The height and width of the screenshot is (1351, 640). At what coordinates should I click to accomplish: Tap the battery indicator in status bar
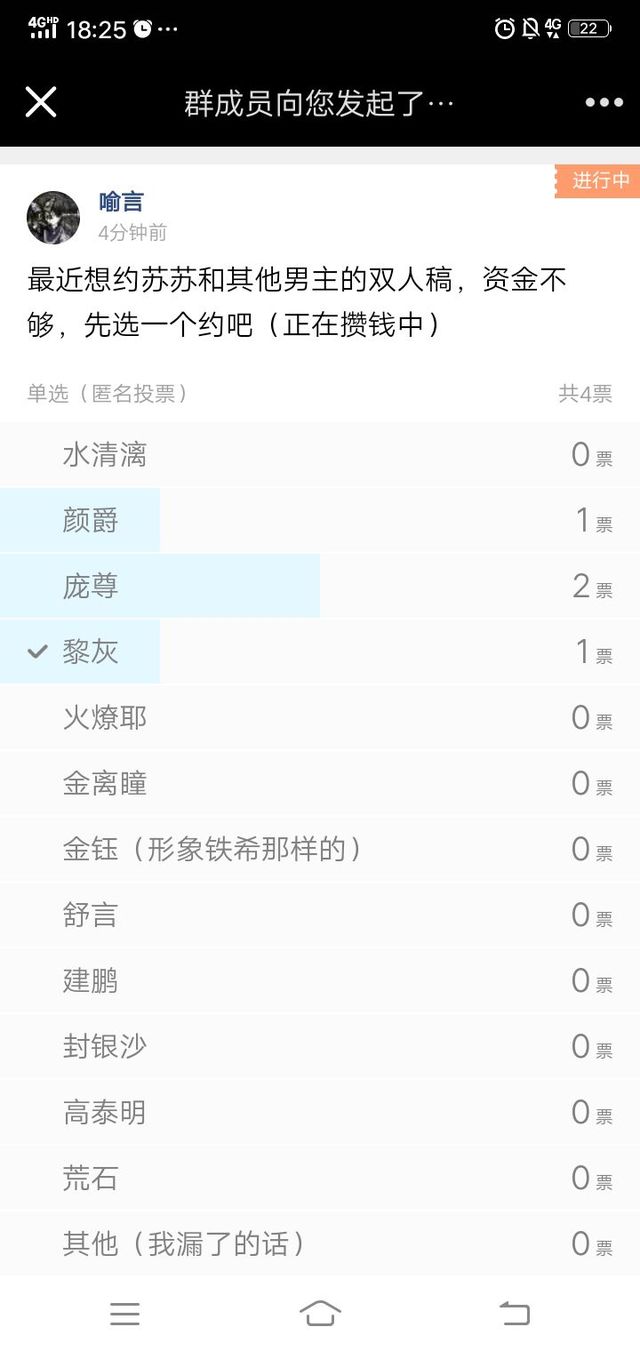point(590,29)
